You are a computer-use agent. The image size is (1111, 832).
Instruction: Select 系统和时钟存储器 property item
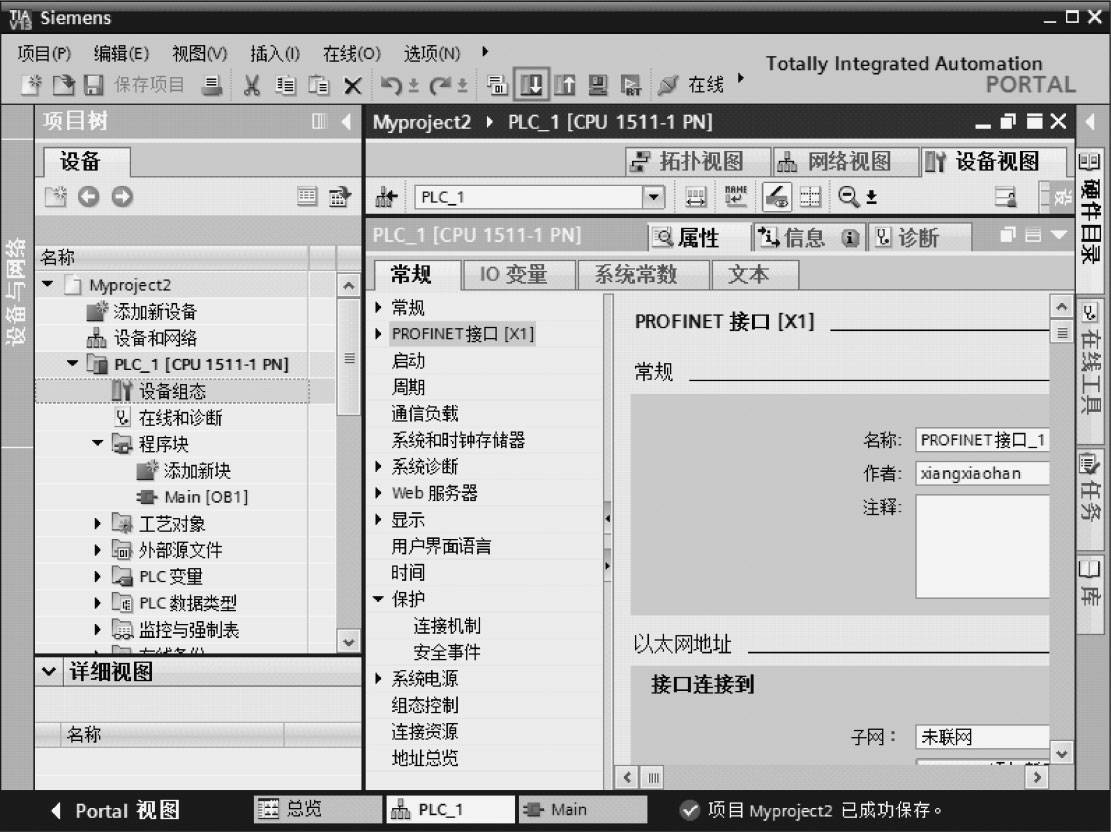(458, 440)
